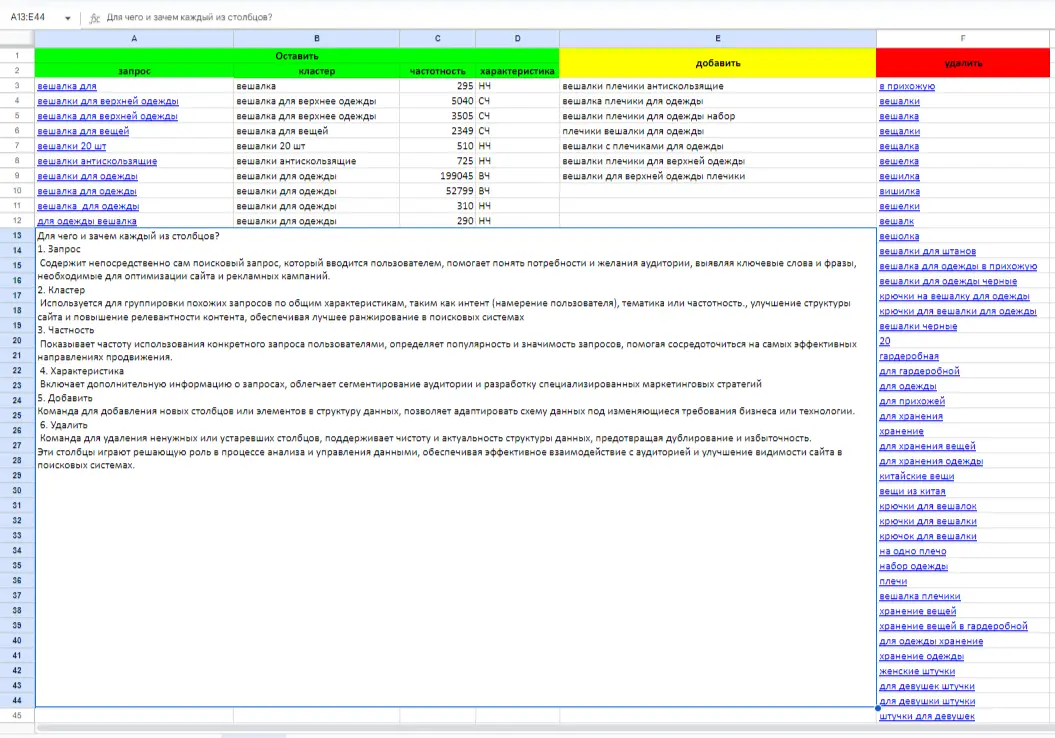This screenshot has height=738, width=1055.
Task: Select column F header
Action: pos(963,38)
